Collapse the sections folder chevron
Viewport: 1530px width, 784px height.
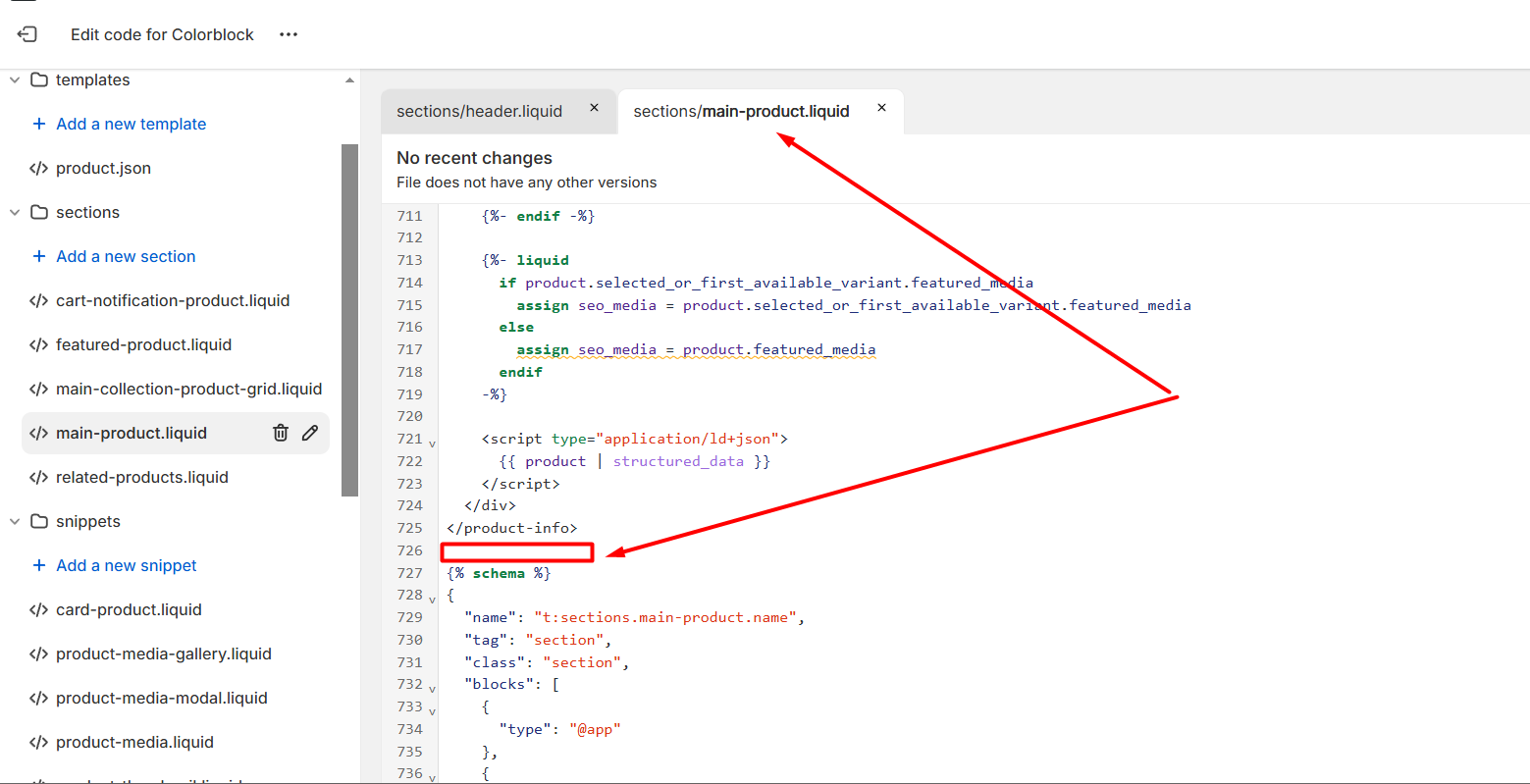(x=15, y=212)
